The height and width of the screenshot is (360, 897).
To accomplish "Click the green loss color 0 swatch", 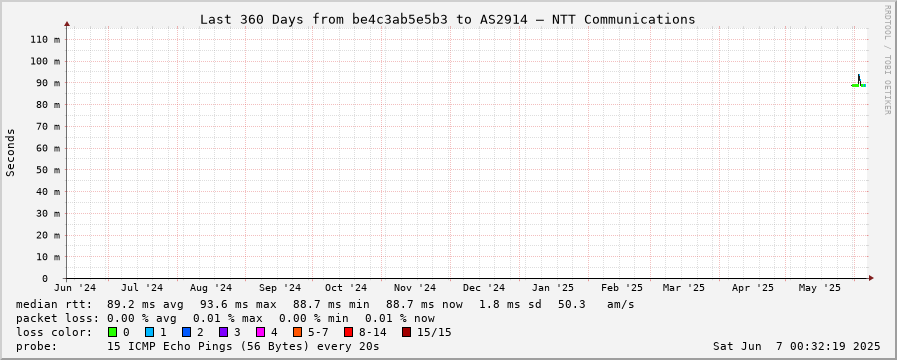I will pyautogui.click(x=112, y=332).
